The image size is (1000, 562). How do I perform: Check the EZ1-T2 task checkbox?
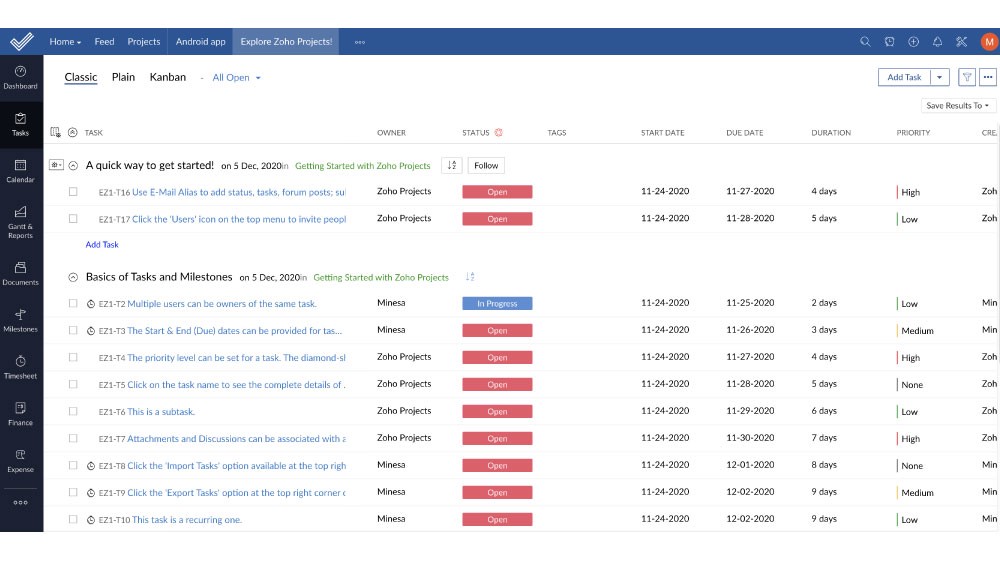[73, 304]
